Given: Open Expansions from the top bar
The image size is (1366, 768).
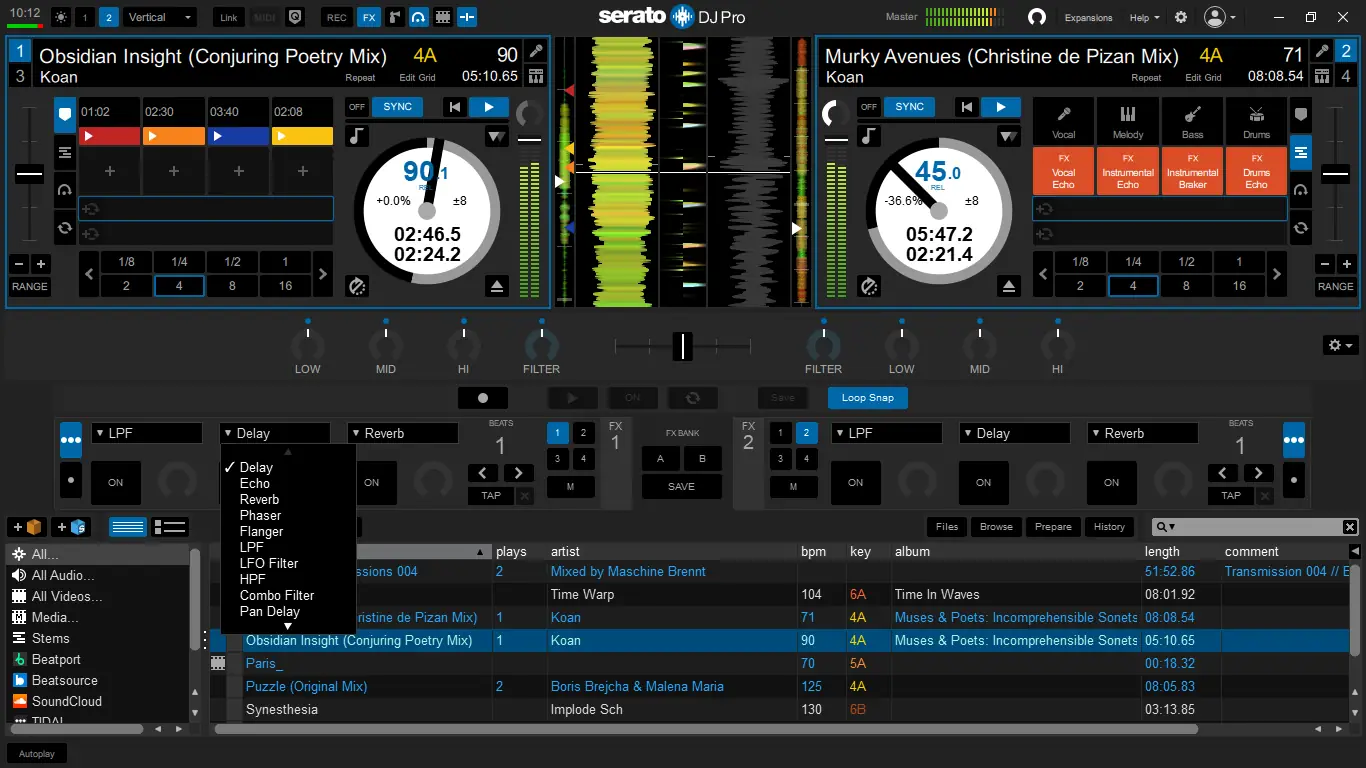Looking at the screenshot, I should [1088, 17].
